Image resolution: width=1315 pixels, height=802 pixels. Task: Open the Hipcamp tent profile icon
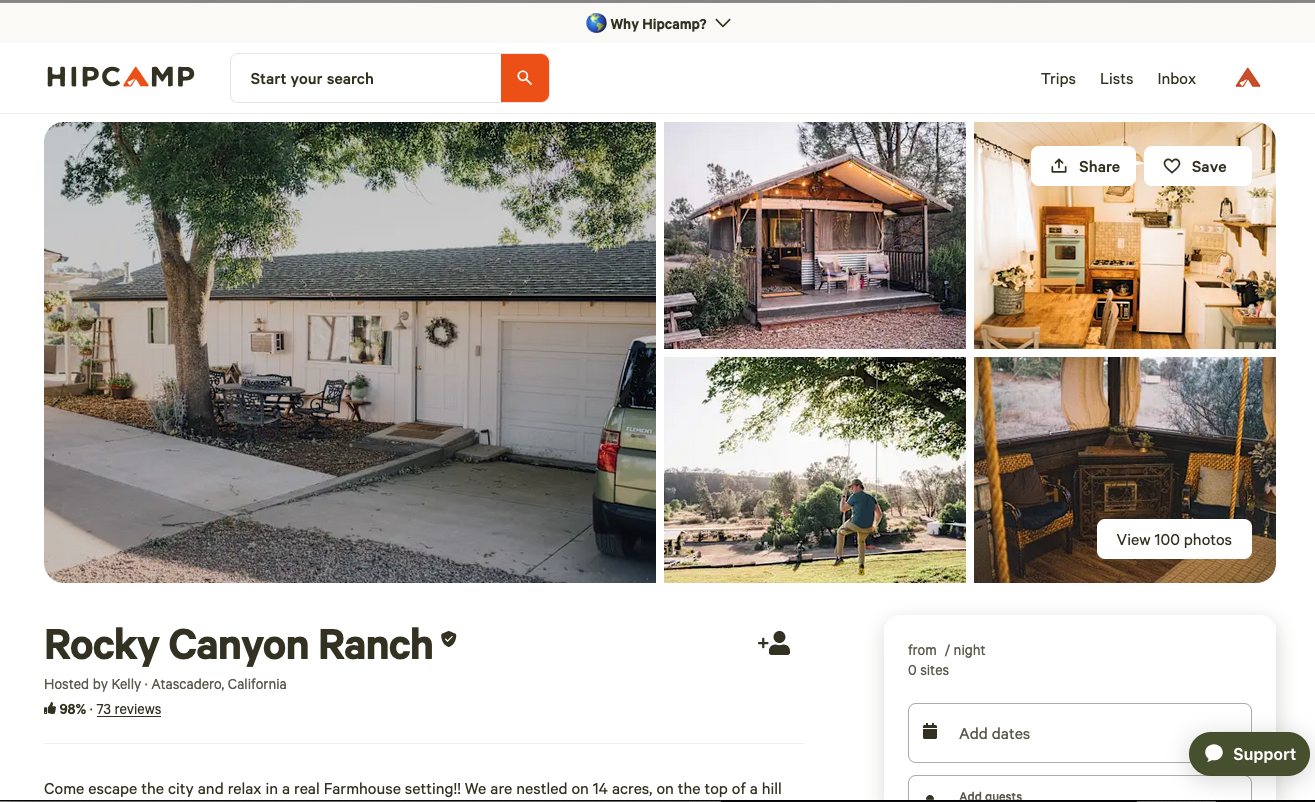click(x=1247, y=78)
